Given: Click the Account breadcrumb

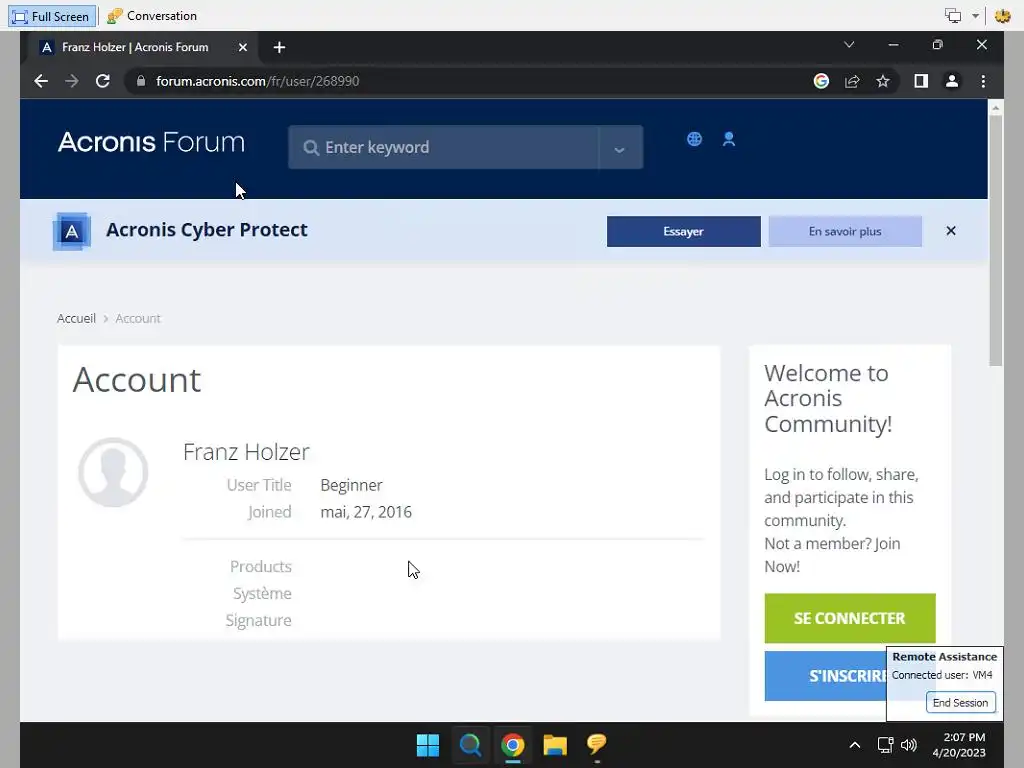Looking at the screenshot, I should click(x=138, y=318).
